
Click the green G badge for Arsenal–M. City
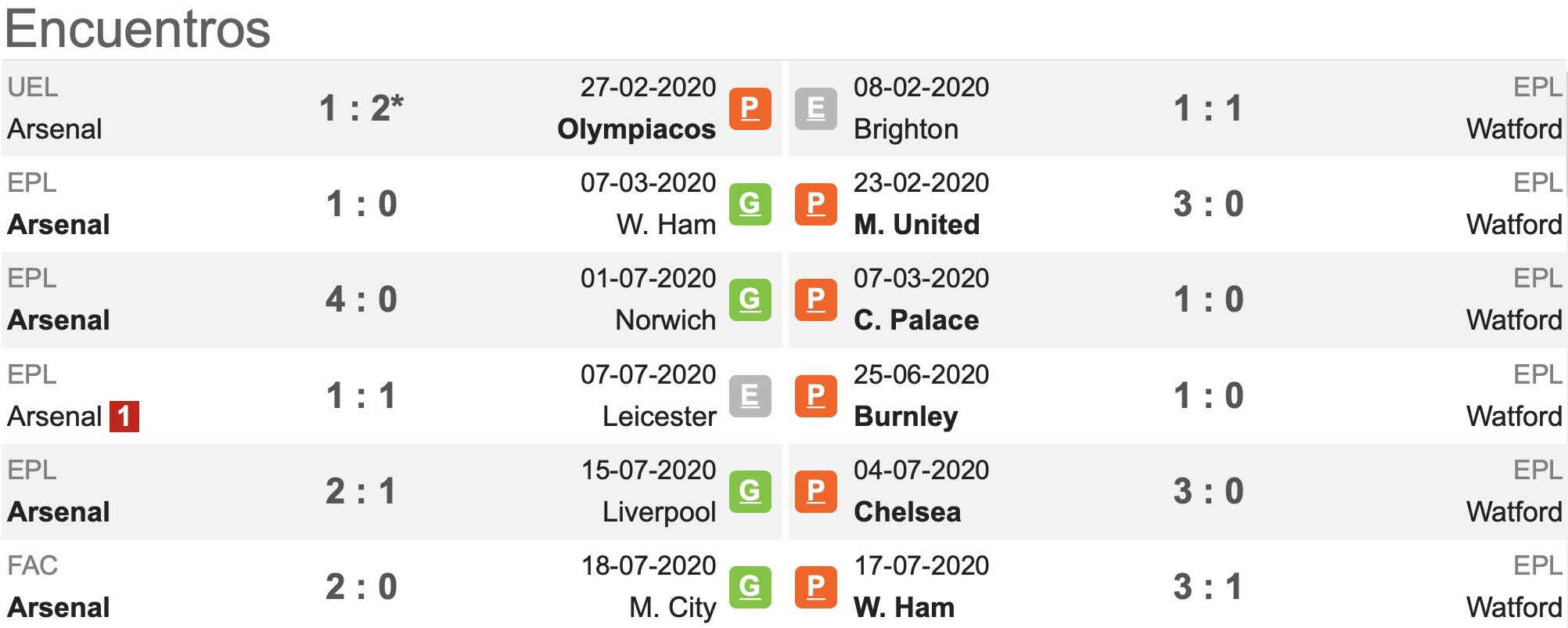(x=750, y=586)
